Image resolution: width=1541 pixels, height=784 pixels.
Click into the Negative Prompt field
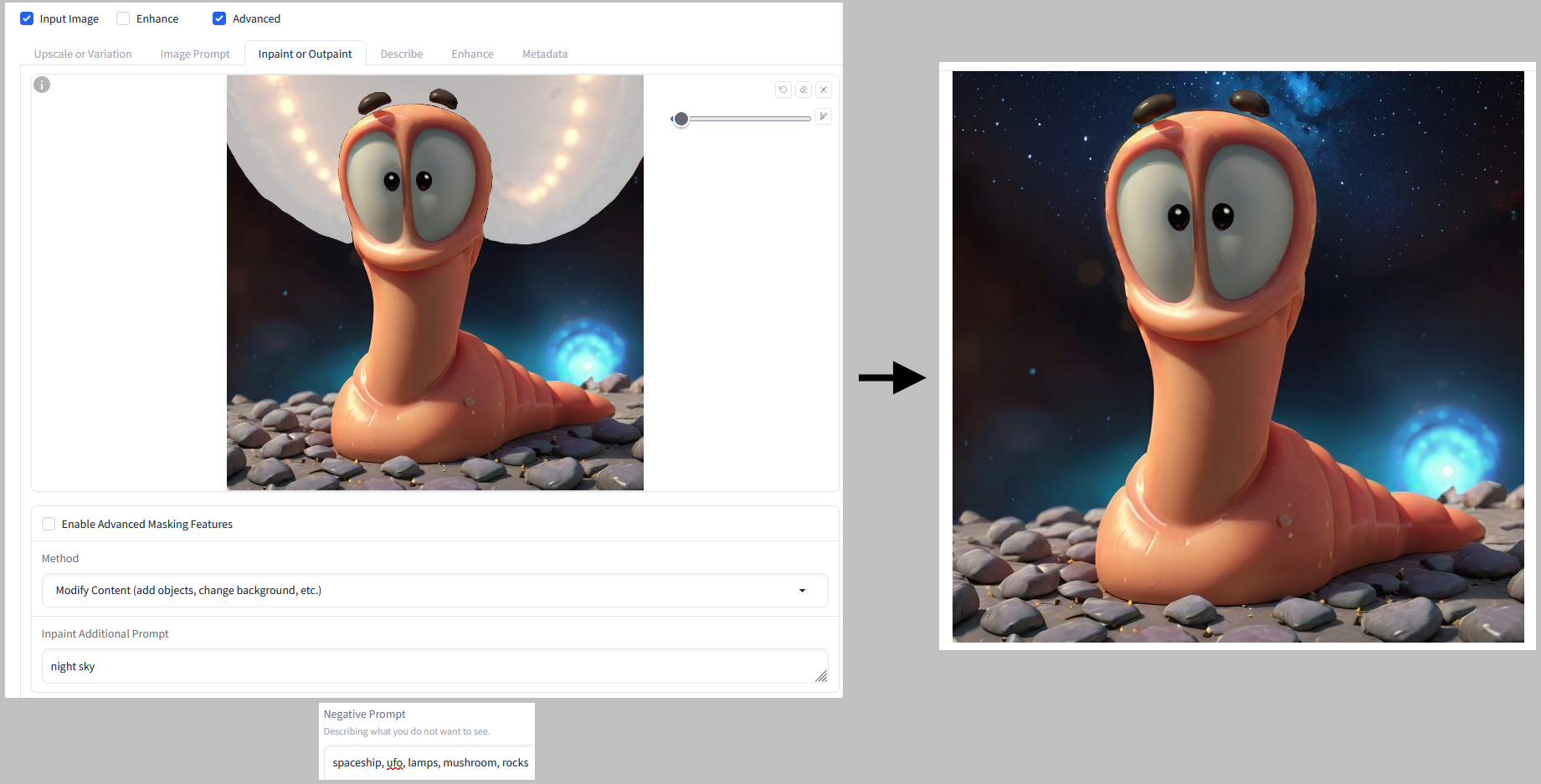coord(429,762)
